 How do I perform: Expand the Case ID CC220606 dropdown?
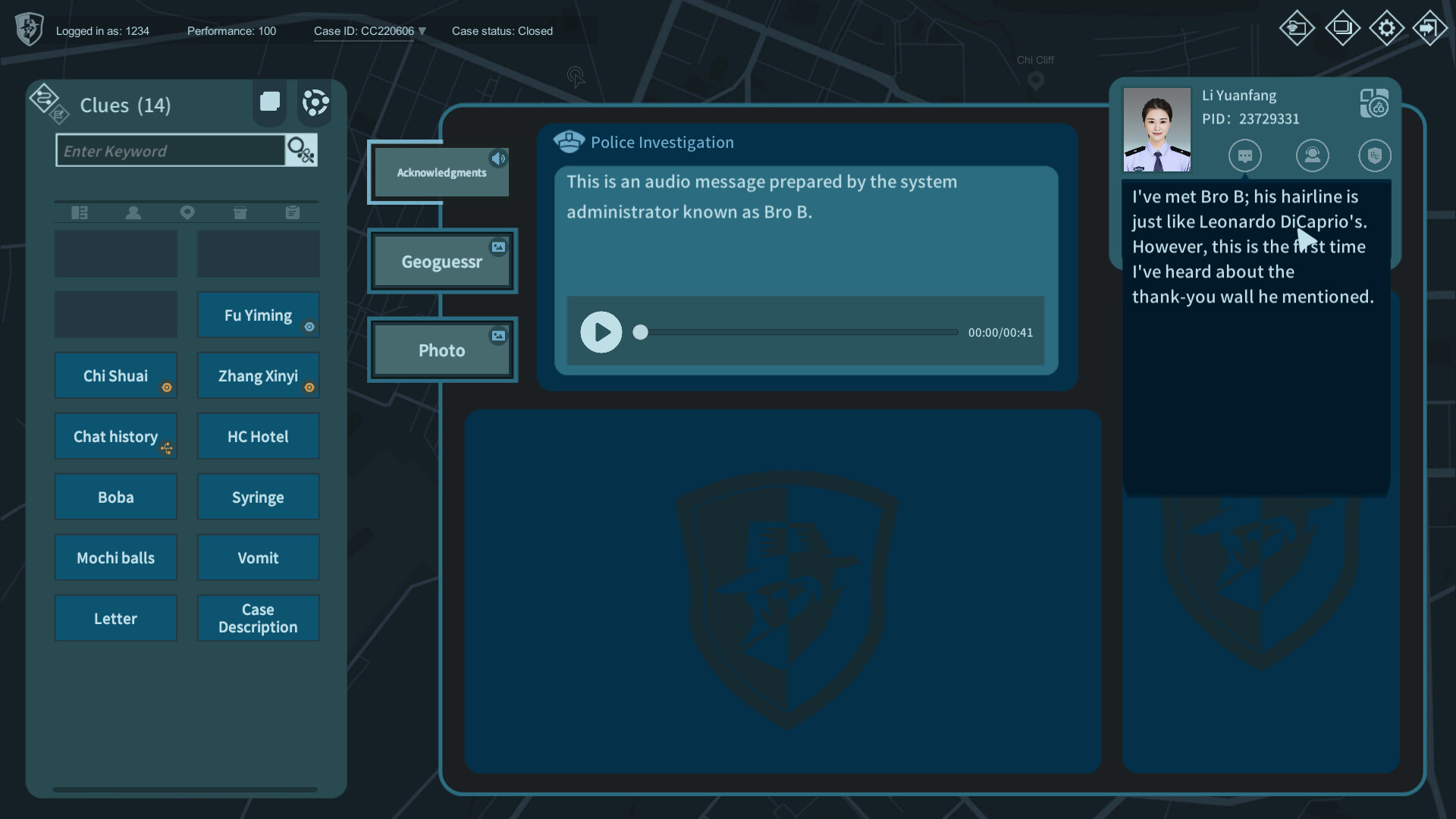421,31
